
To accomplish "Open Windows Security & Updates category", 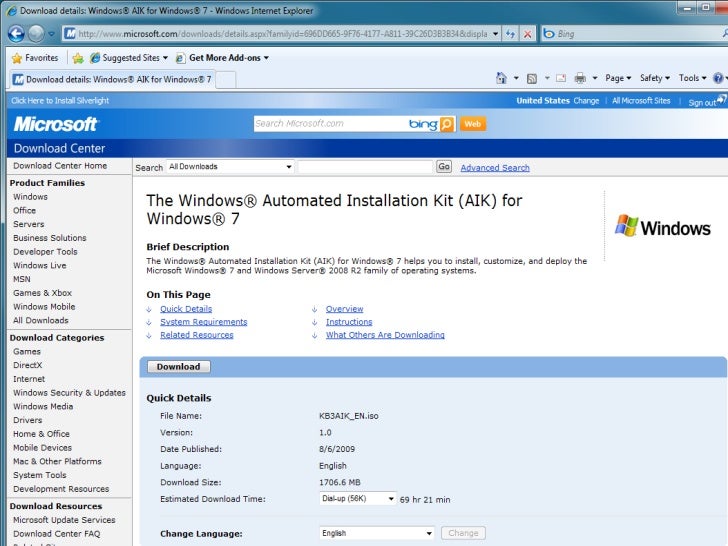I will [69, 393].
